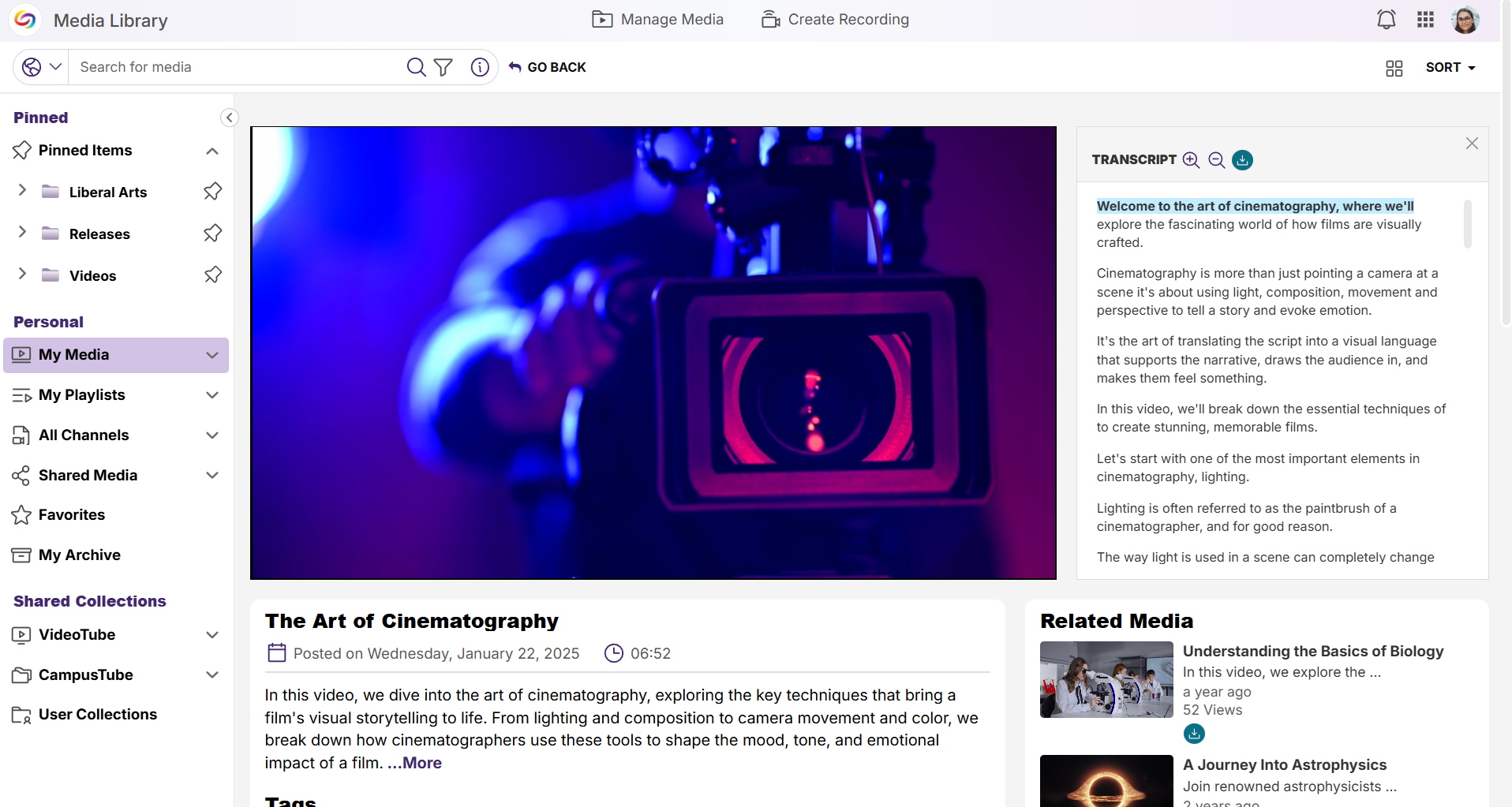1512x807 pixels.
Task: Click the transcript scrollbar
Action: [x=1468, y=224]
